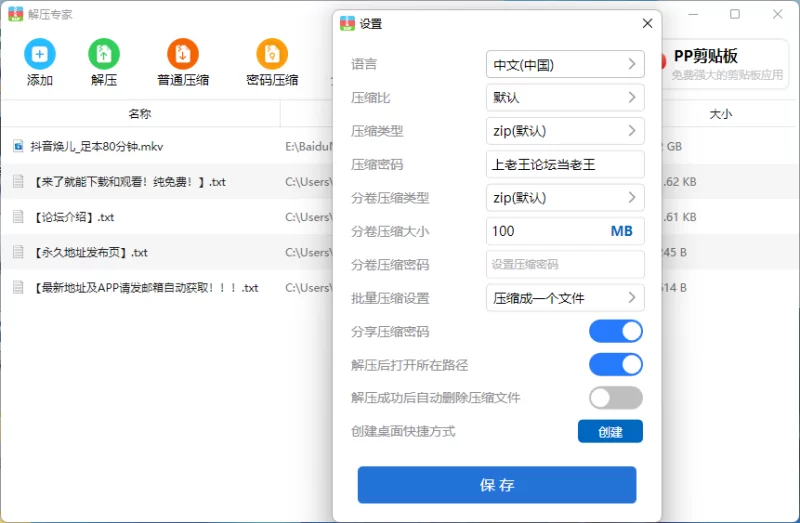
Task: Click the file icon of 【论坛介绍】.txt
Action: 18,217
